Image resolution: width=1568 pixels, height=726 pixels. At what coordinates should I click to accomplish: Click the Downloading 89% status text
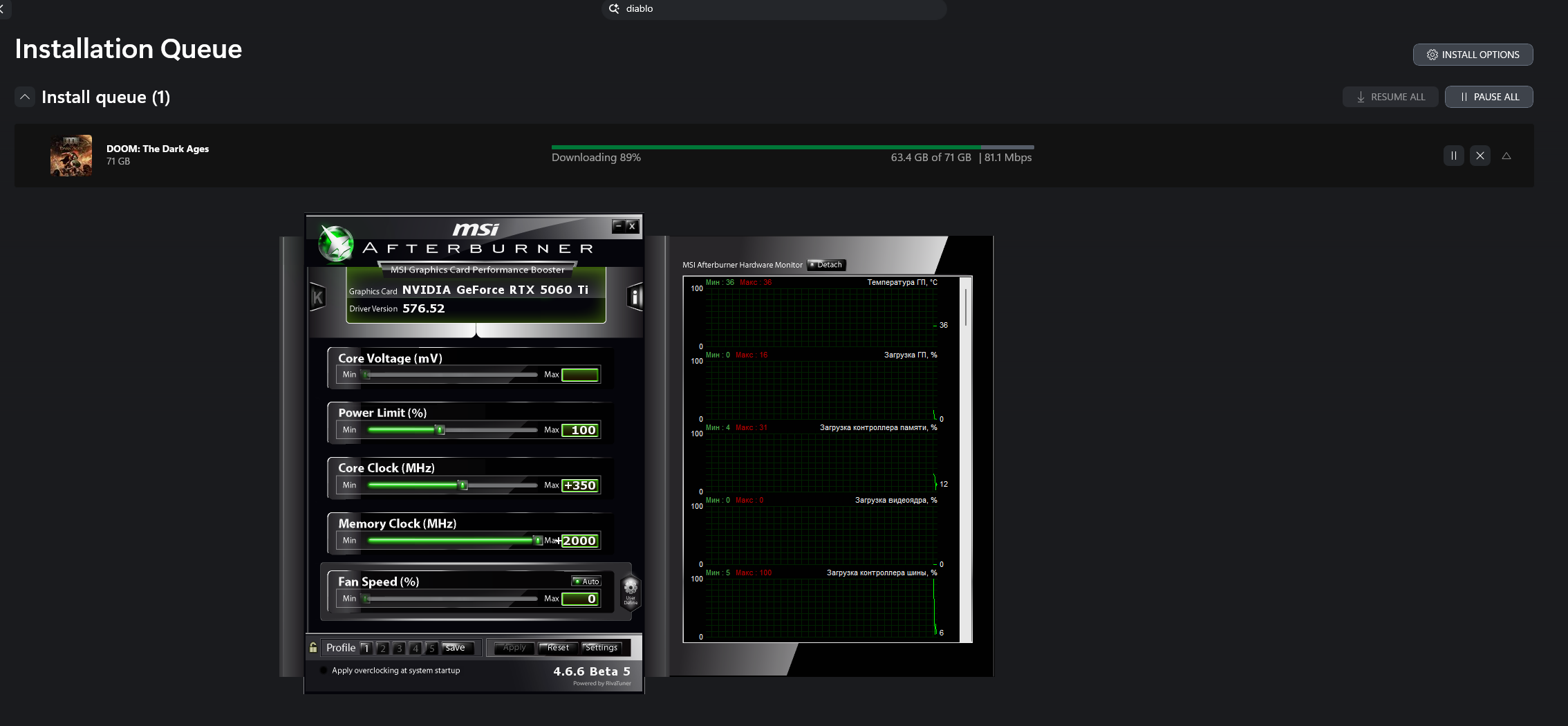pyautogui.click(x=596, y=158)
